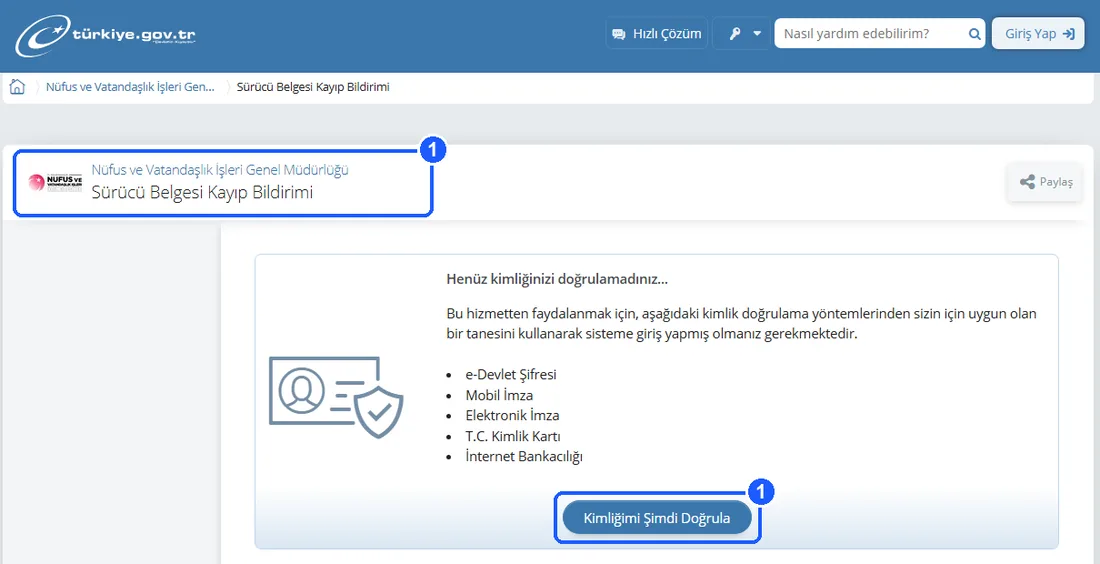Click the 'e-Devlet Şifresi' list item
1100x564 pixels.
point(511,374)
